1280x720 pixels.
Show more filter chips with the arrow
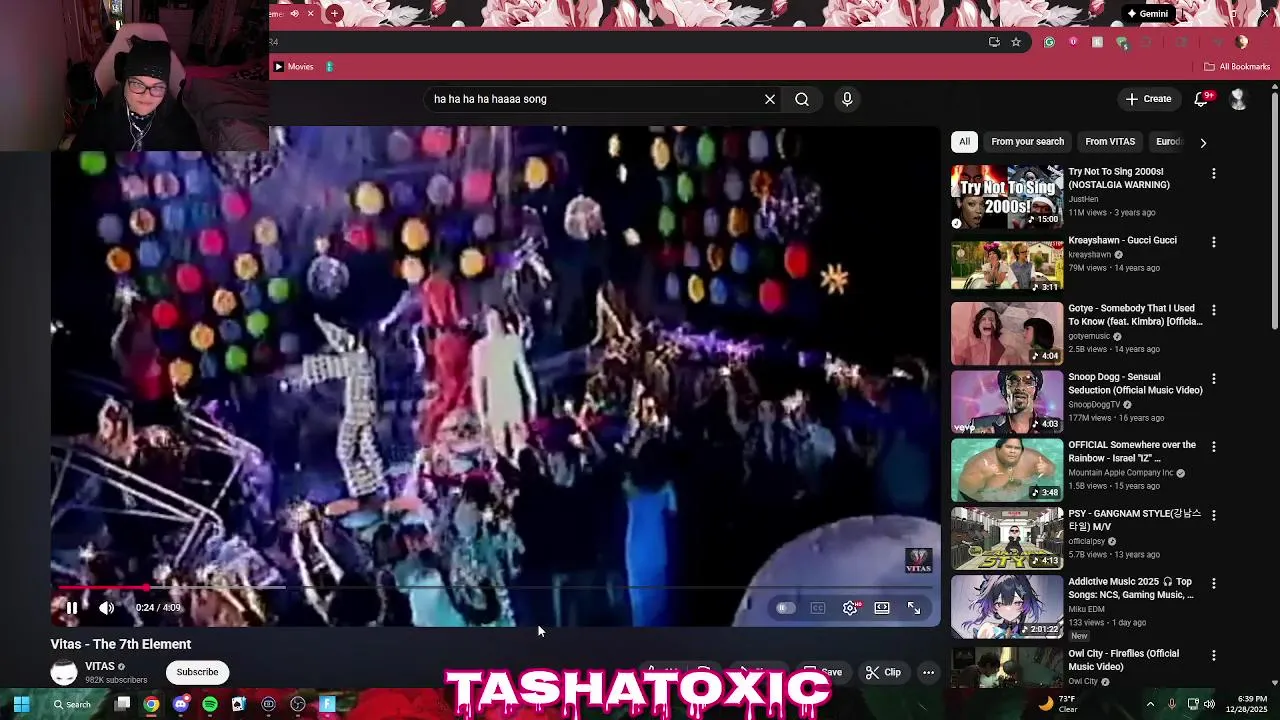coord(1203,142)
